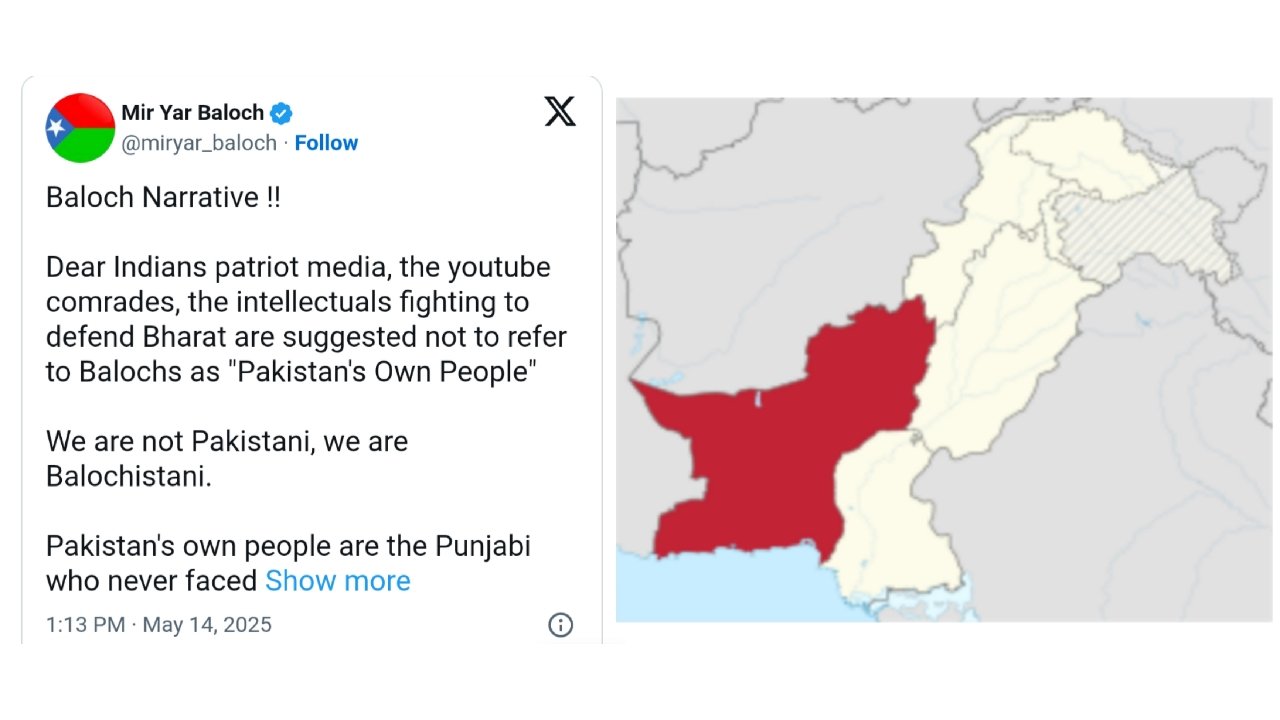Image resolution: width=1280 pixels, height=720 pixels.
Task: Select the Dear Indians patriot media paragraph
Action: (x=306, y=319)
